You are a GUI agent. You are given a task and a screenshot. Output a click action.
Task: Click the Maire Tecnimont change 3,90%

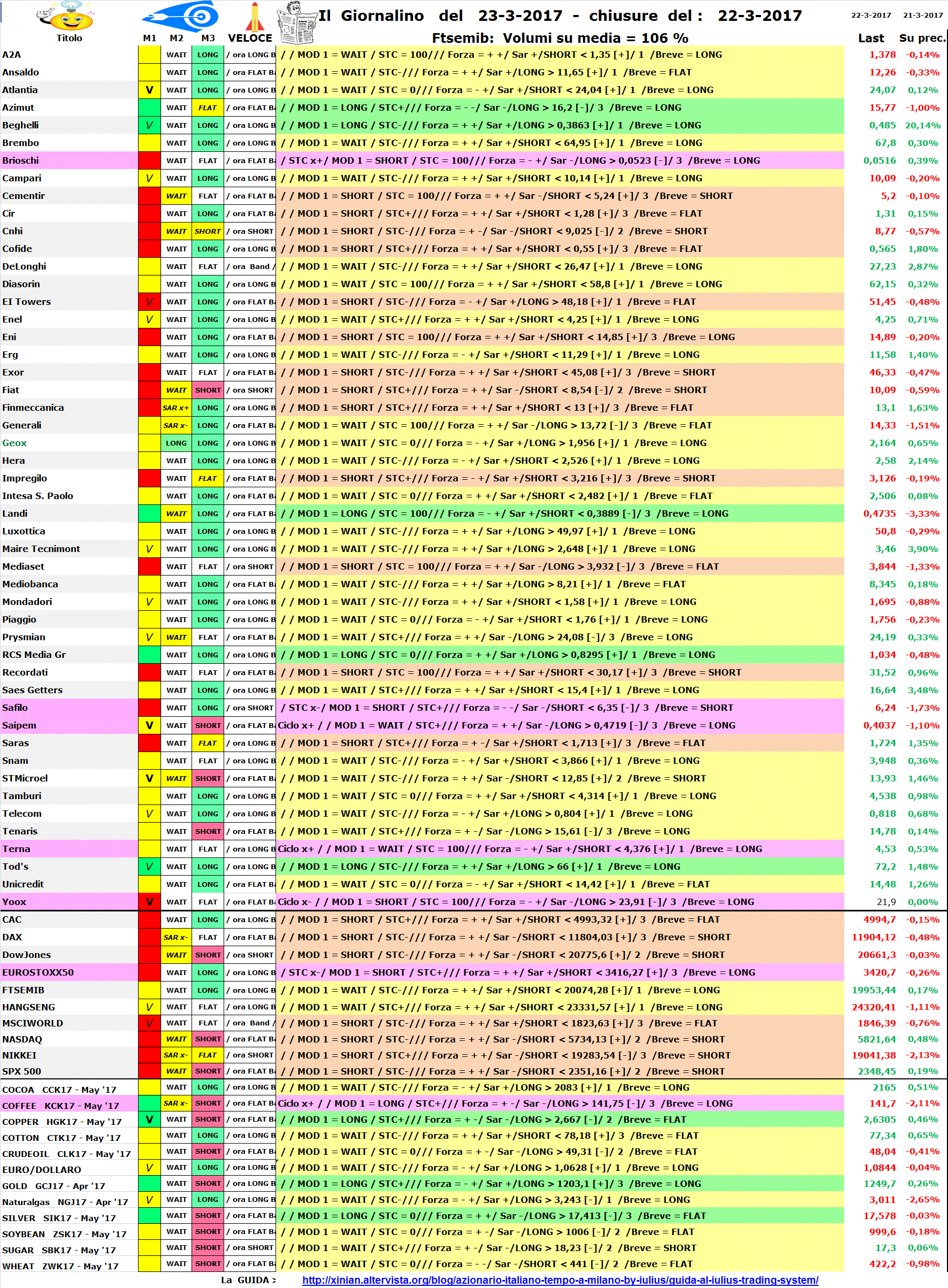[x=923, y=549]
